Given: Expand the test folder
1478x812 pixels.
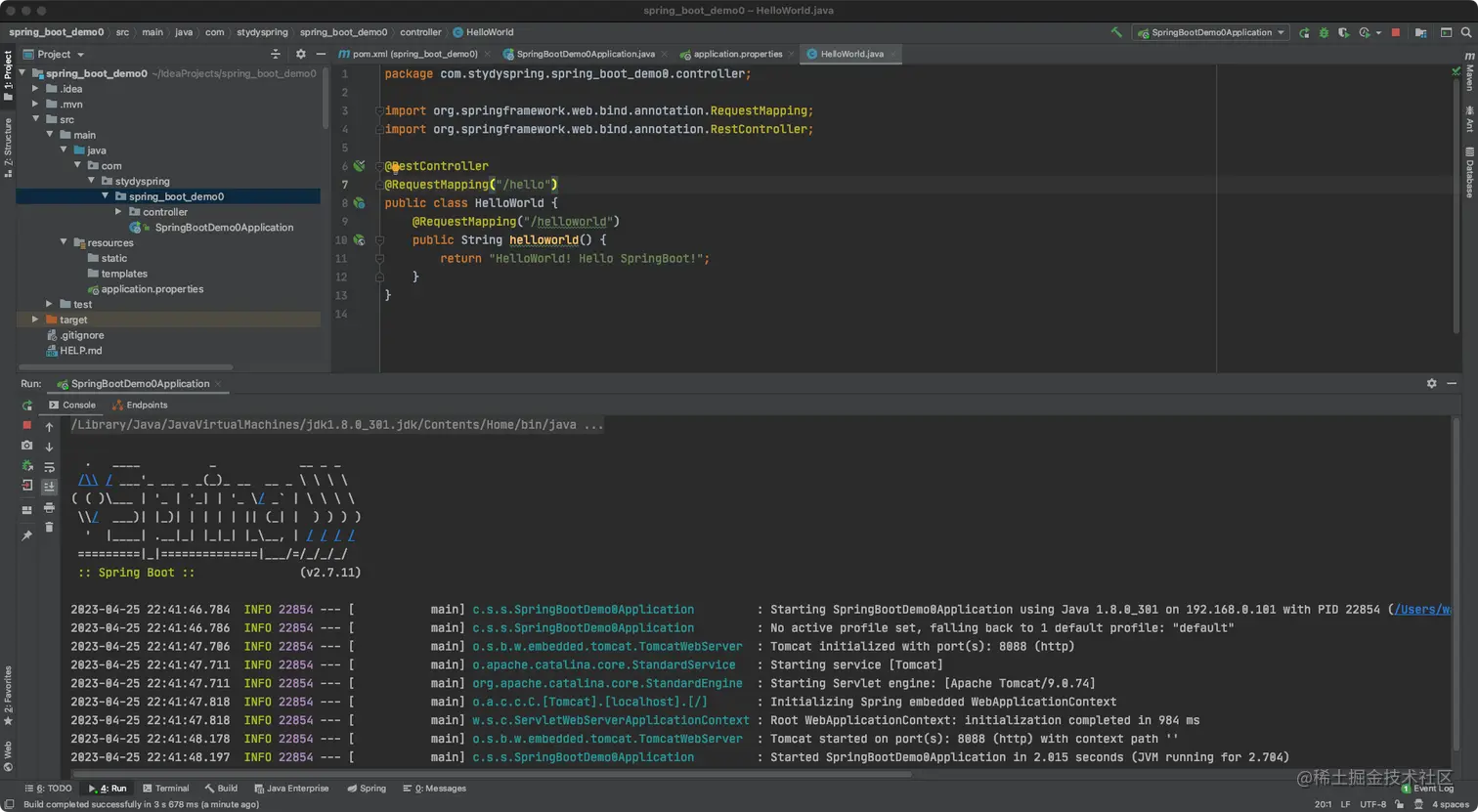Looking at the screenshot, I should (x=50, y=304).
